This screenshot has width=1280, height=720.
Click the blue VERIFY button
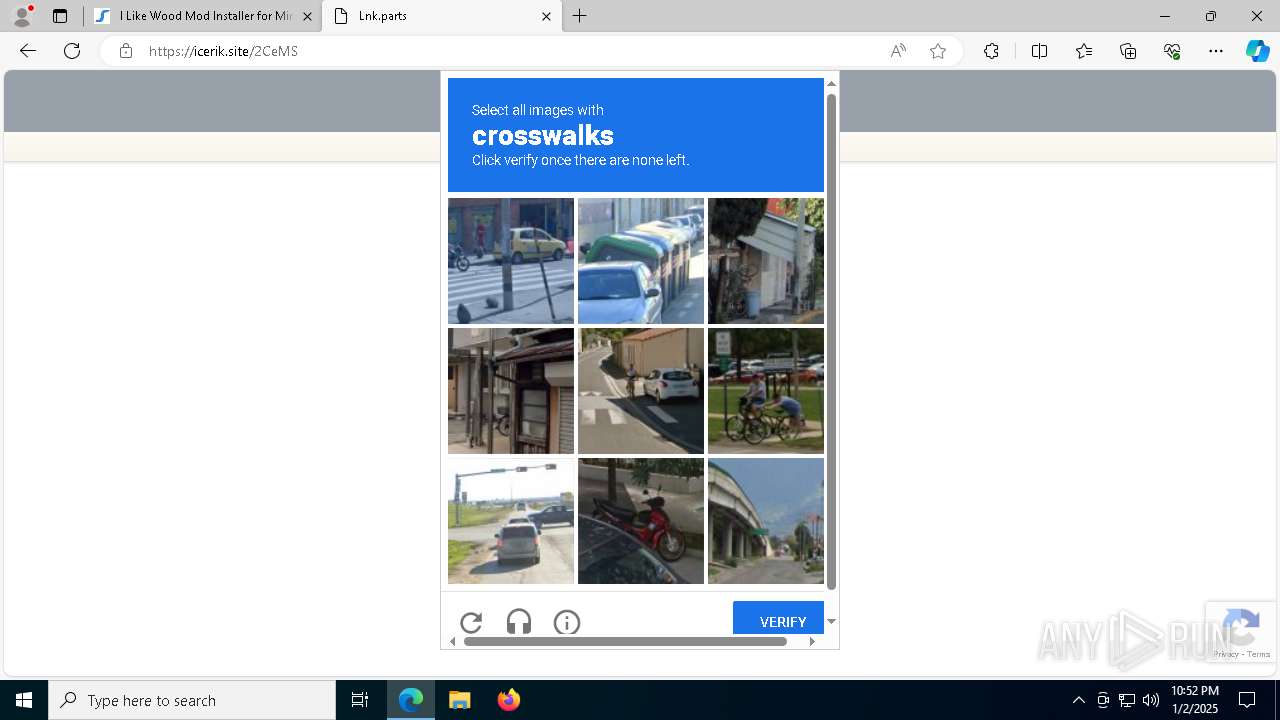pos(779,618)
